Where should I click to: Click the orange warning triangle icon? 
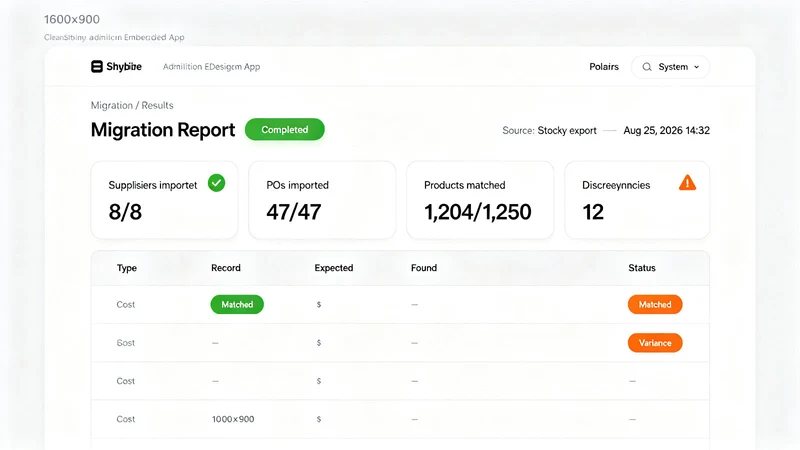(687, 182)
